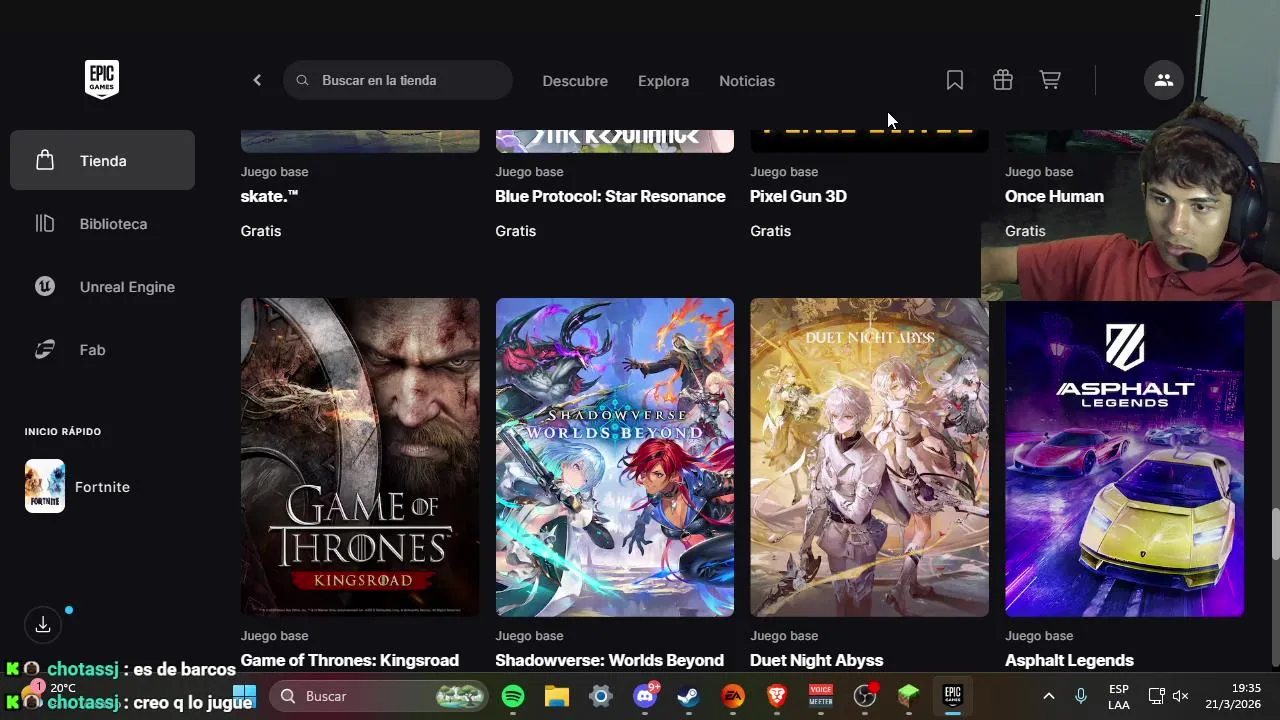Click Duet Night Abyss title text
The image size is (1280, 720).
click(816, 660)
